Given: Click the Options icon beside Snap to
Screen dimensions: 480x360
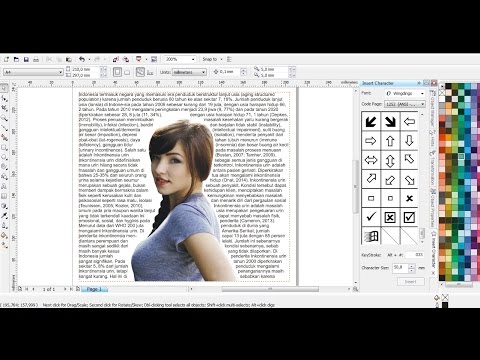Looking at the screenshot, I should click(x=229, y=59).
